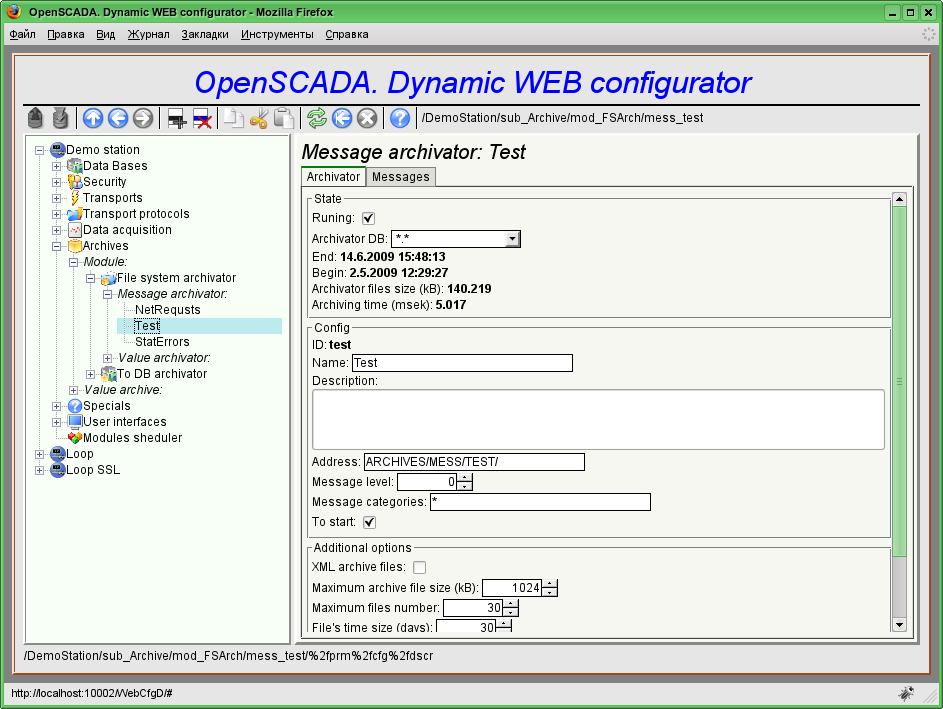Decrease Maximum archive file size value
The width and height of the screenshot is (943, 709).
point(550,592)
